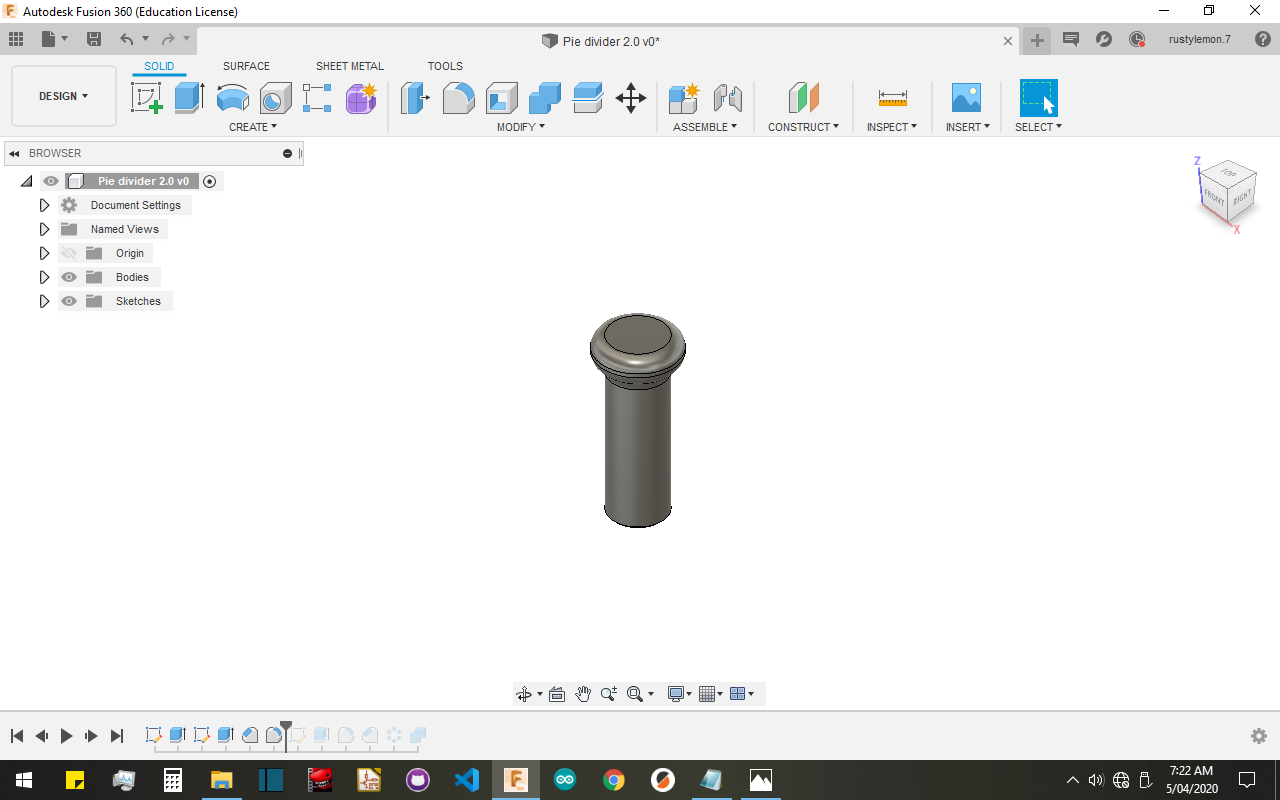Open Visual Studio Code from taskbar
This screenshot has width=1280, height=800.
click(x=466, y=780)
